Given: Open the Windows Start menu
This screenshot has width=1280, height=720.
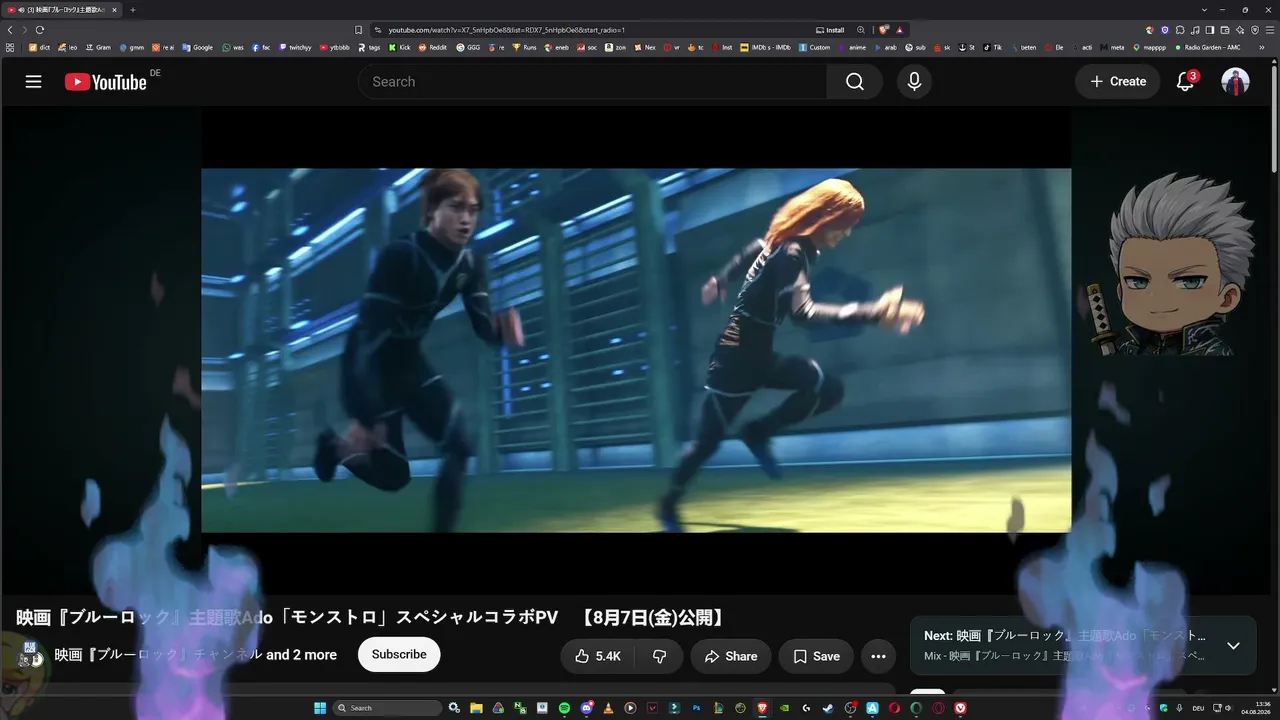Looking at the screenshot, I should tap(320, 708).
